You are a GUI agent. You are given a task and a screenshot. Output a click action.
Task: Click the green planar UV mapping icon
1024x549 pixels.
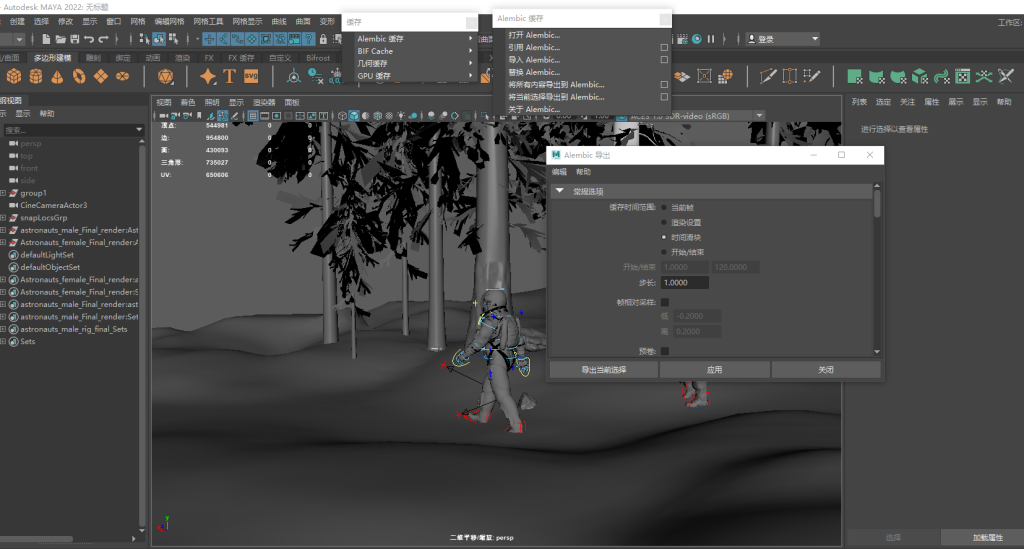(x=855, y=76)
